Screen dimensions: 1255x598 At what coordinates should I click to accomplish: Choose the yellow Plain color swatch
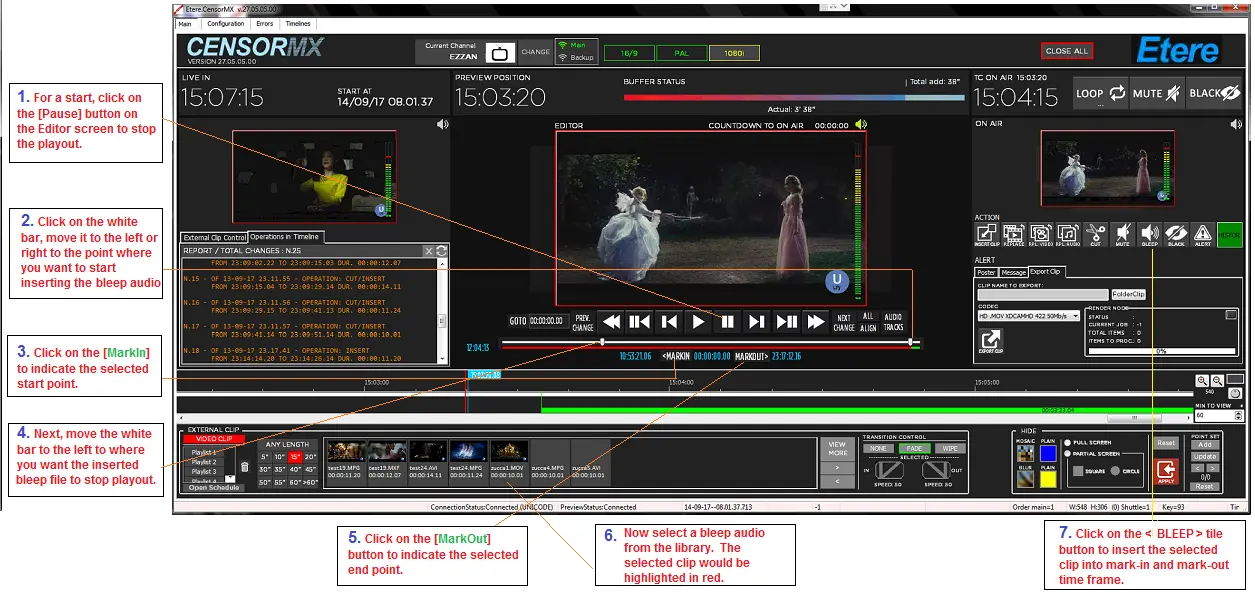tap(1047, 478)
